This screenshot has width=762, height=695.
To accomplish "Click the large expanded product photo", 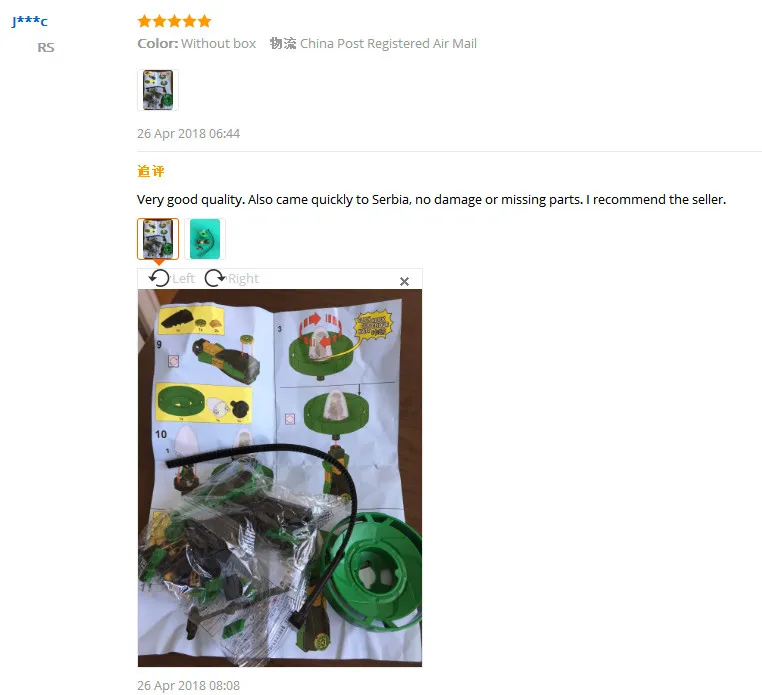I will pos(280,478).
